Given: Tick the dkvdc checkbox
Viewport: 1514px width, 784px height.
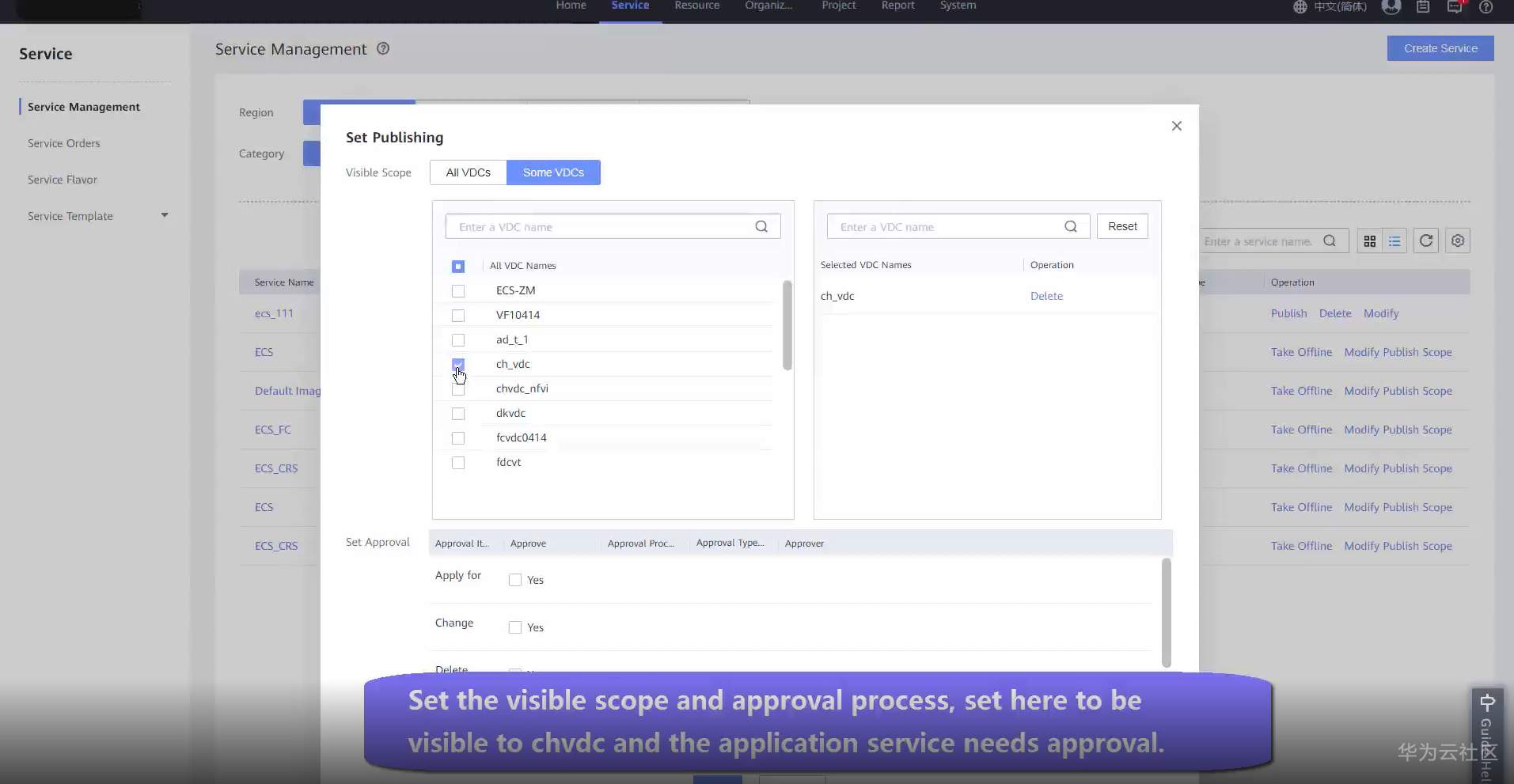Looking at the screenshot, I should [x=458, y=414].
